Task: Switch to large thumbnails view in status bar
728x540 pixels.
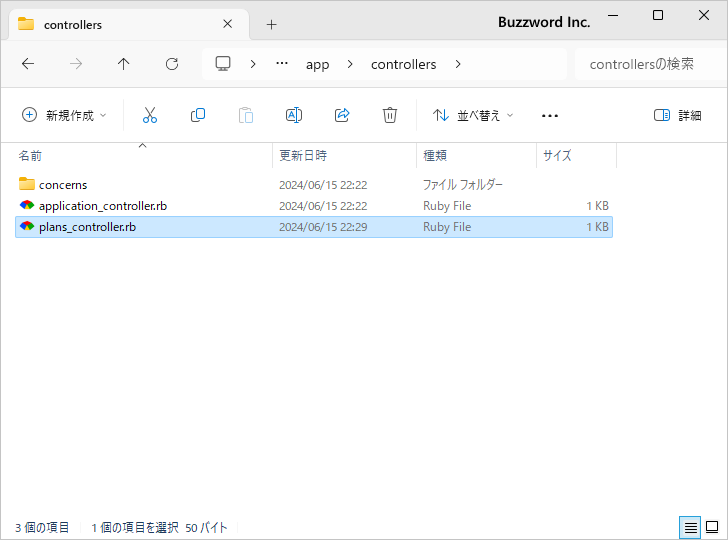Action: 712,527
